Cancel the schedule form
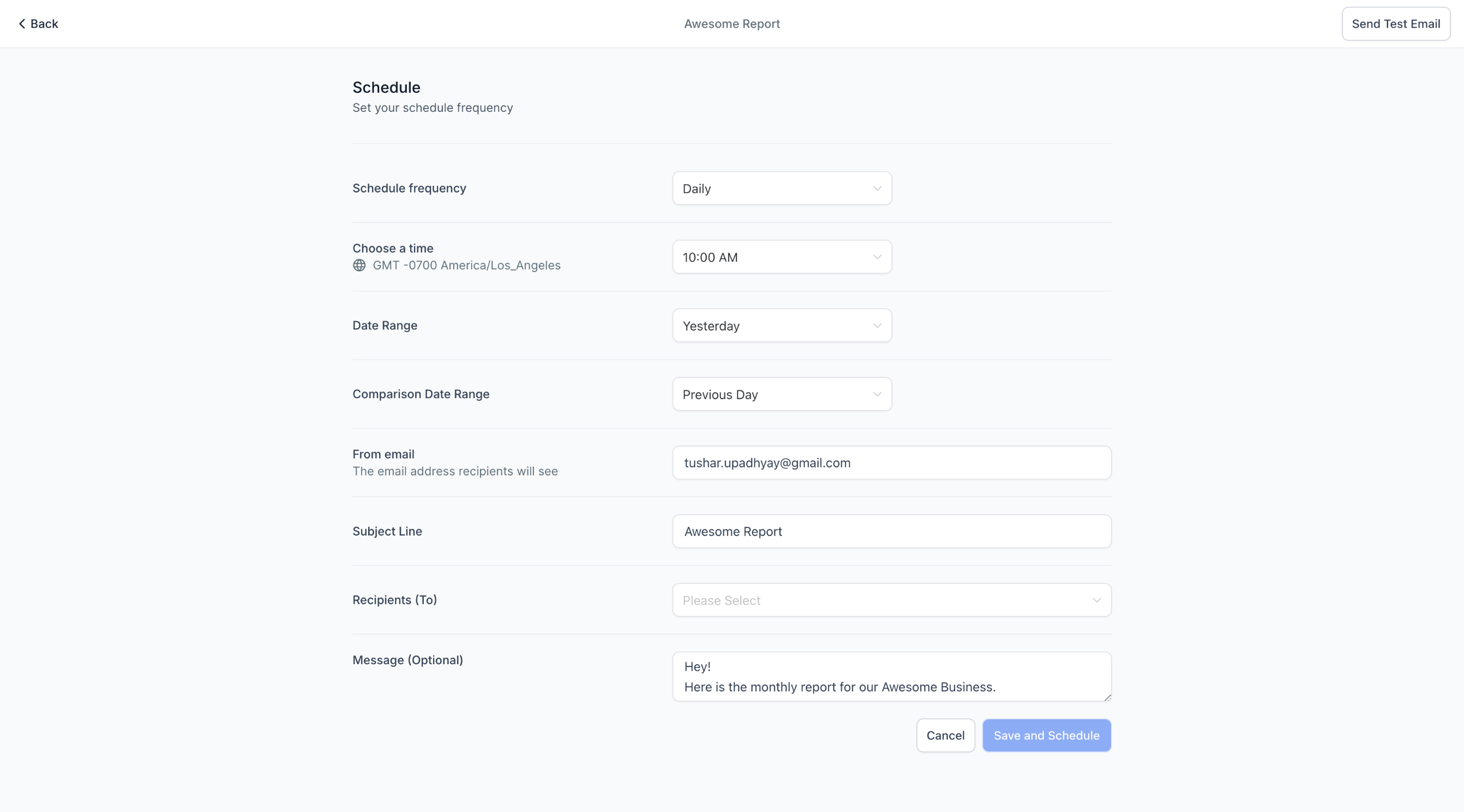The width and height of the screenshot is (1464, 812). 946,735
